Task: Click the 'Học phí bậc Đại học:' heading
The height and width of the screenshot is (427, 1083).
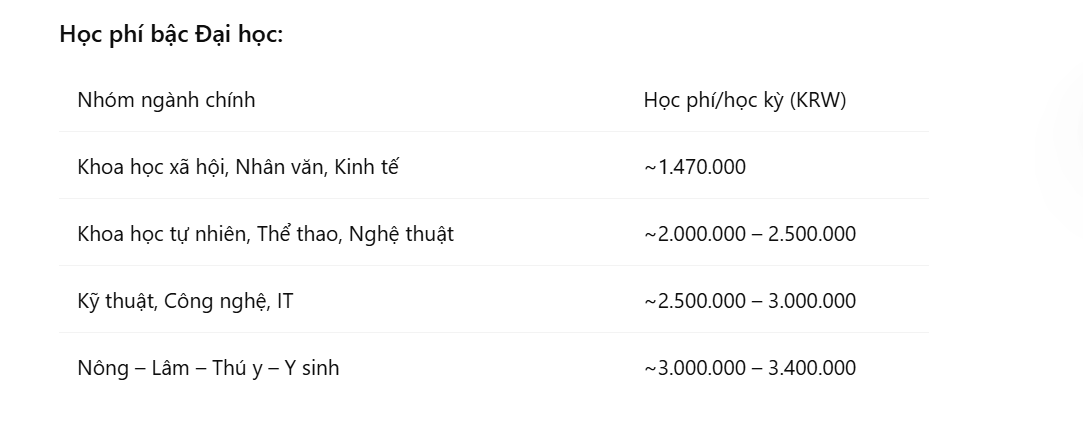Action: (171, 34)
